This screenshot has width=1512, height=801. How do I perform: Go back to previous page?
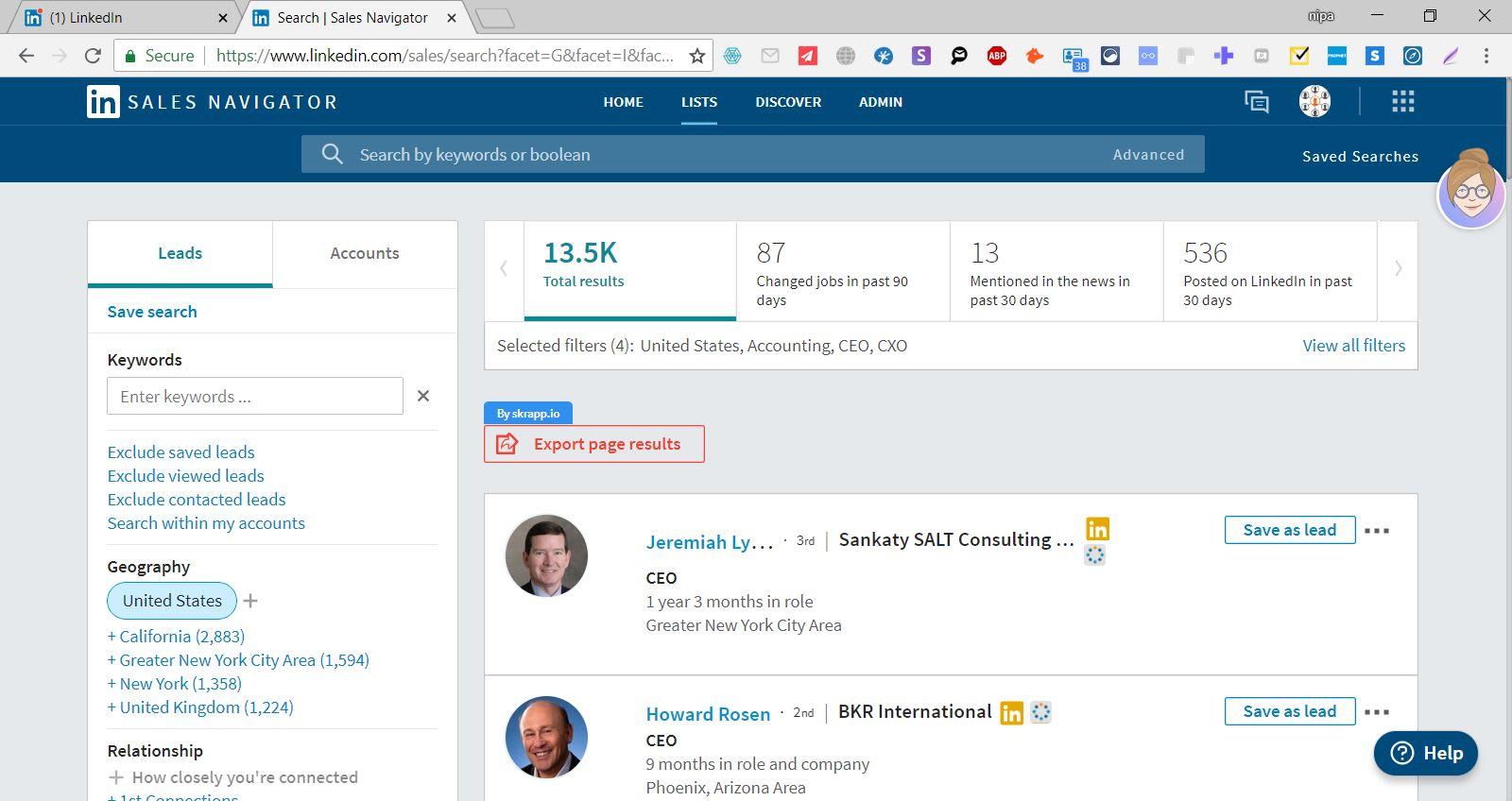click(x=26, y=56)
